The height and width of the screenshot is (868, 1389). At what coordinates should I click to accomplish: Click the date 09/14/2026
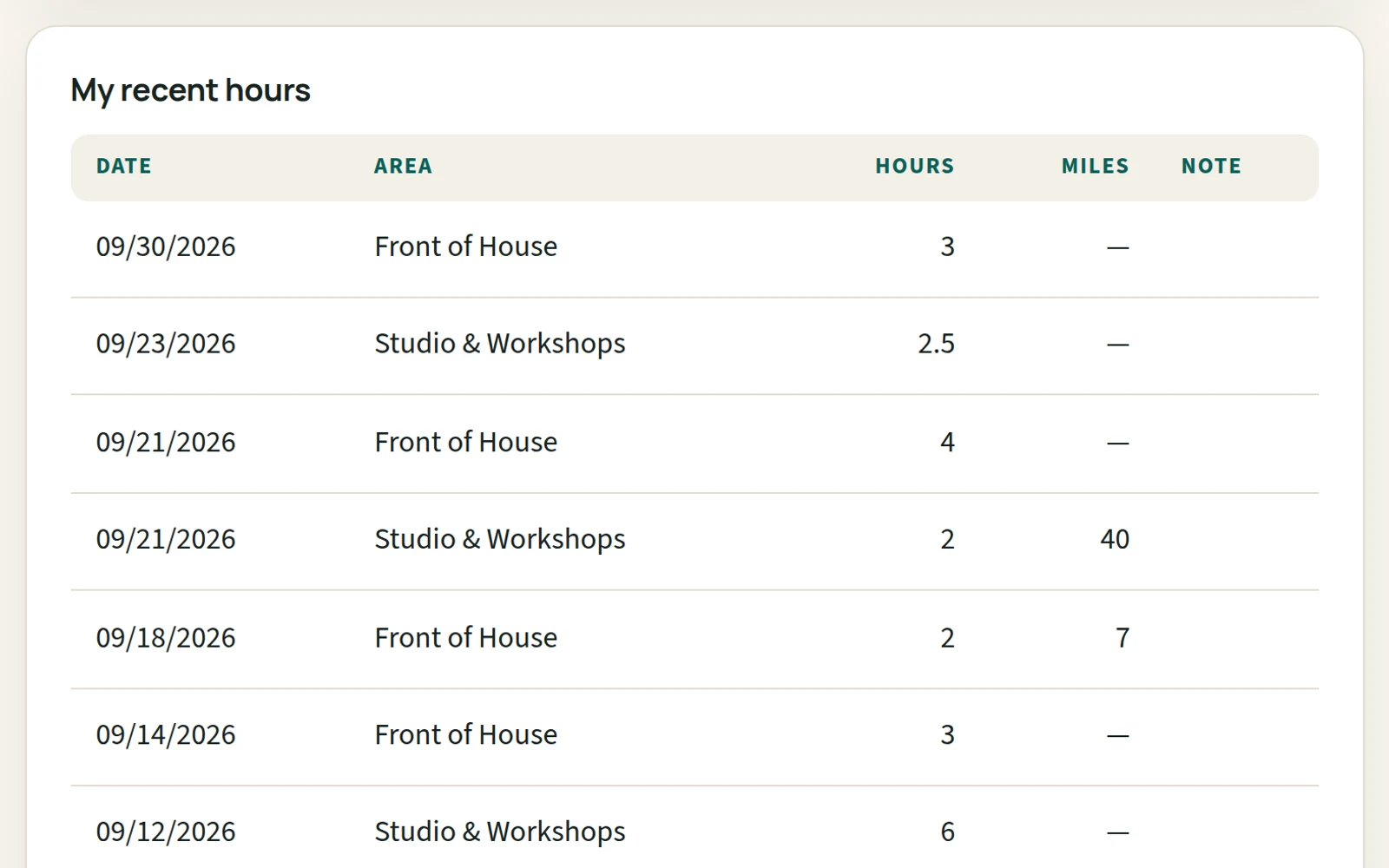click(166, 735)
